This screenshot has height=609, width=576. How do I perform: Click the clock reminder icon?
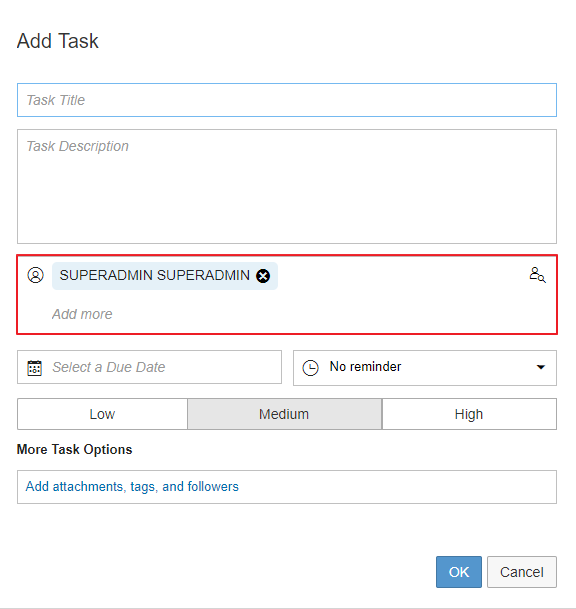[310, 367]
